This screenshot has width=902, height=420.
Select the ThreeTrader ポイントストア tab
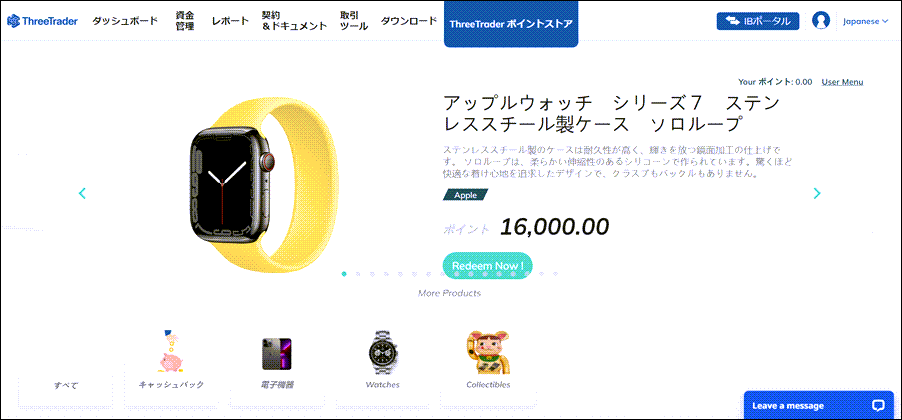(x=511, y=24)
